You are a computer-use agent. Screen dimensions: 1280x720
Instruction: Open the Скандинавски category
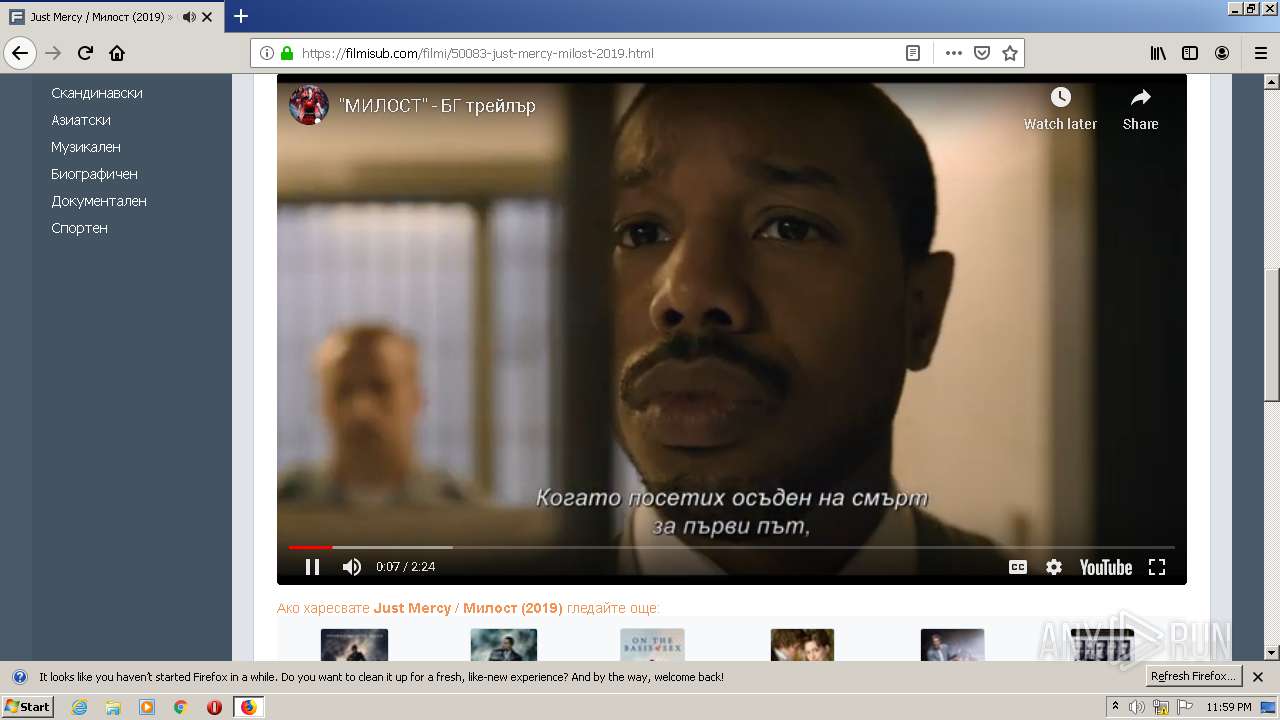tap(97, 93)
